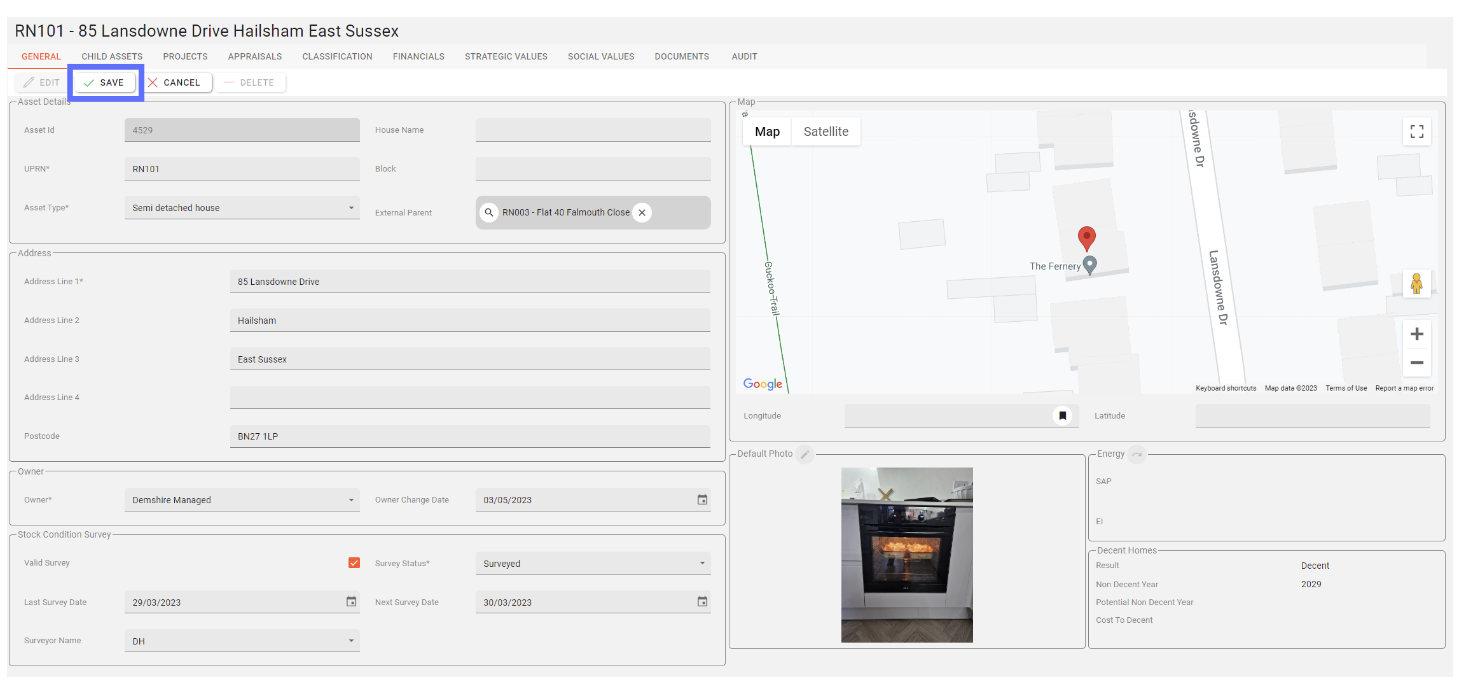Click the red location pin on map
Viewport: 1462px width, 685px height.
pyautogui.click(x=1087, y=239)
